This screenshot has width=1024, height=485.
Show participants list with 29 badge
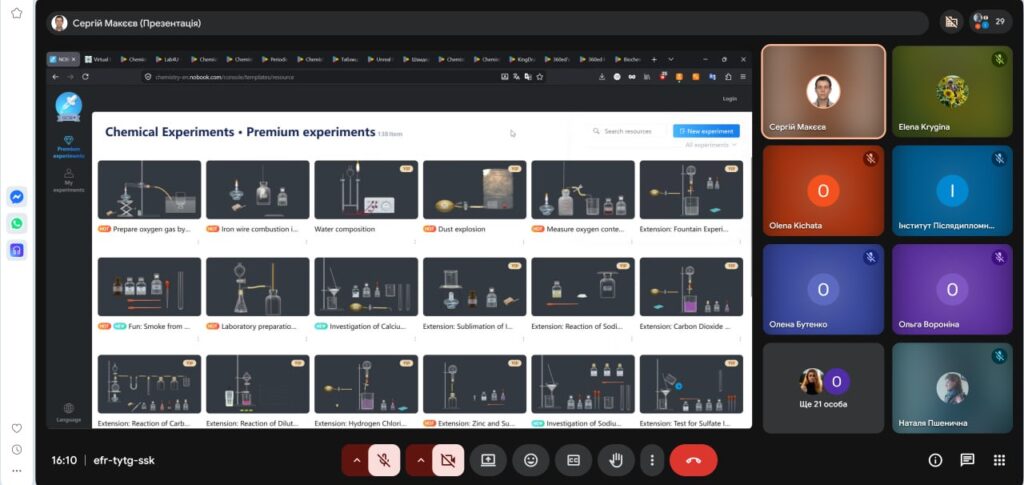tap(990, 22)
